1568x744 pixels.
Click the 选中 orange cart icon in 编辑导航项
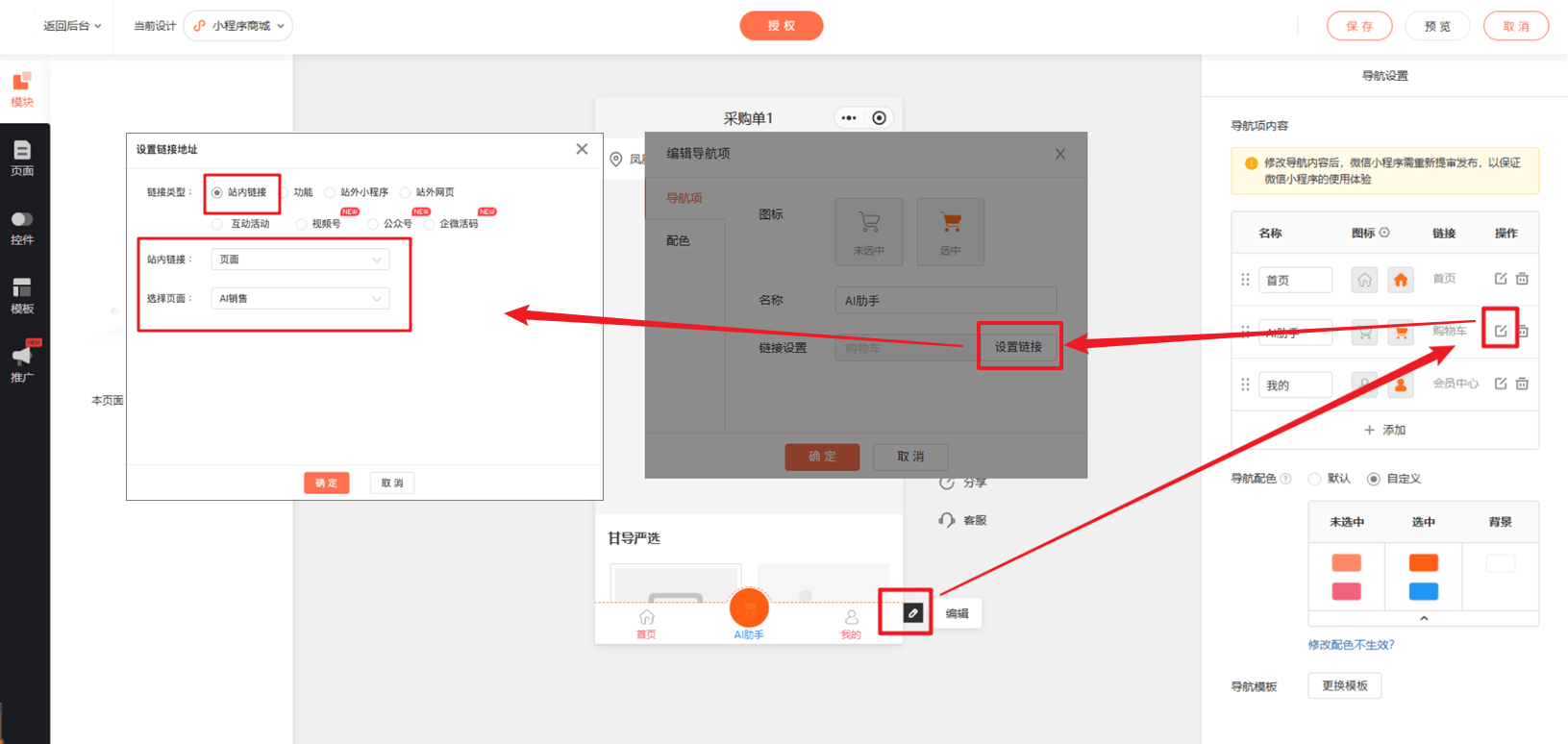(x=951, y=231)
